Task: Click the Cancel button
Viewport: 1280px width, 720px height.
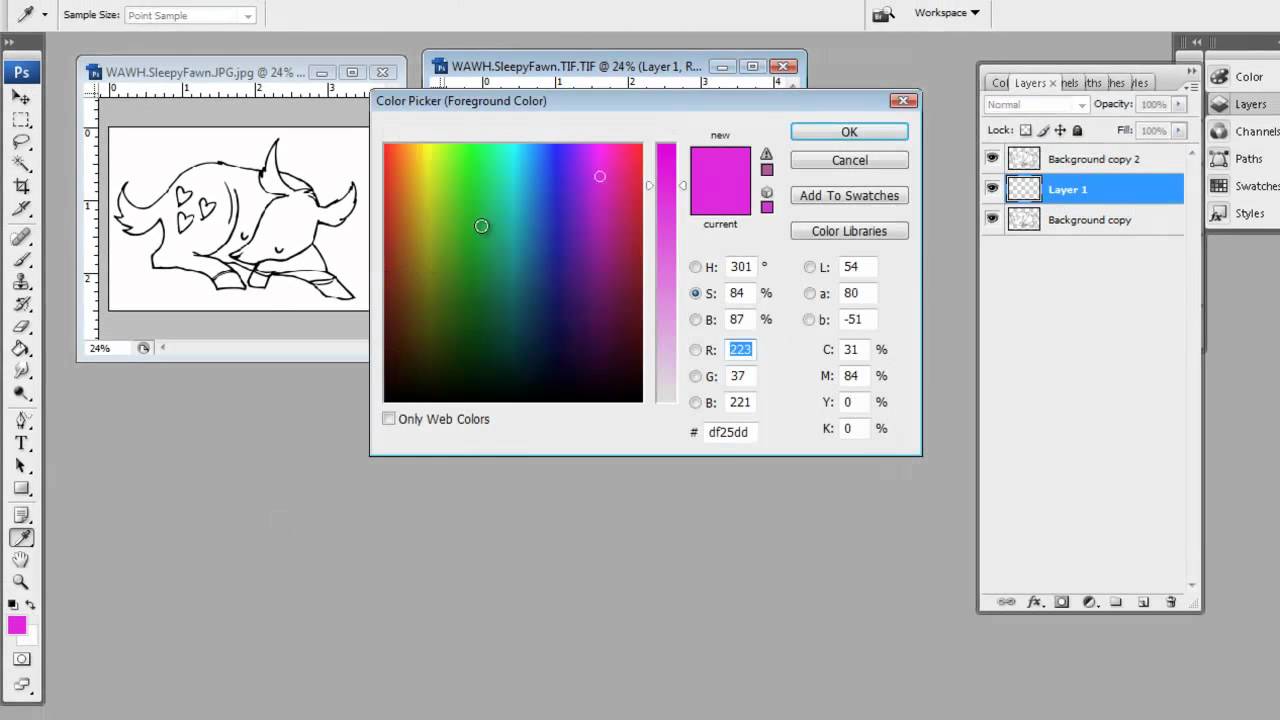Action: 849,160
